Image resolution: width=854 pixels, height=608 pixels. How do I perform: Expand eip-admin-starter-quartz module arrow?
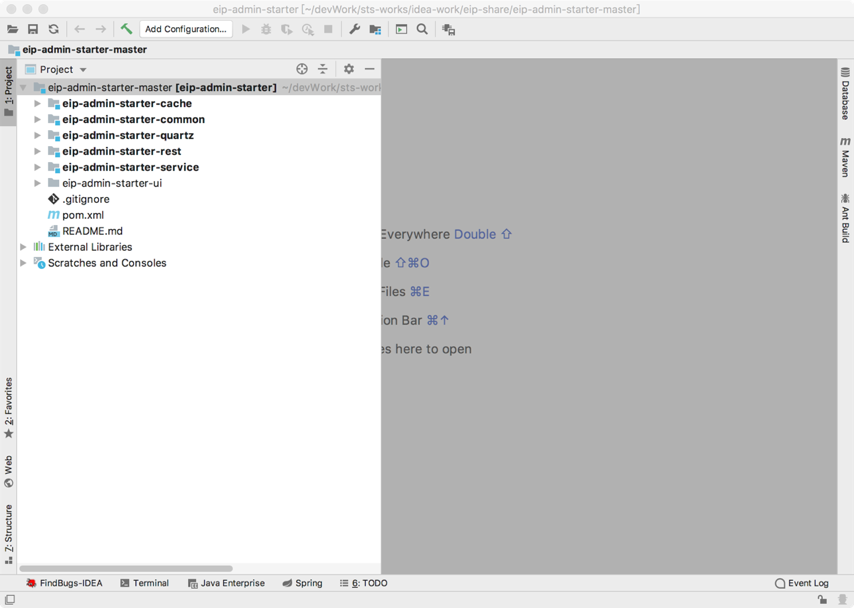[x=37, y=135]
